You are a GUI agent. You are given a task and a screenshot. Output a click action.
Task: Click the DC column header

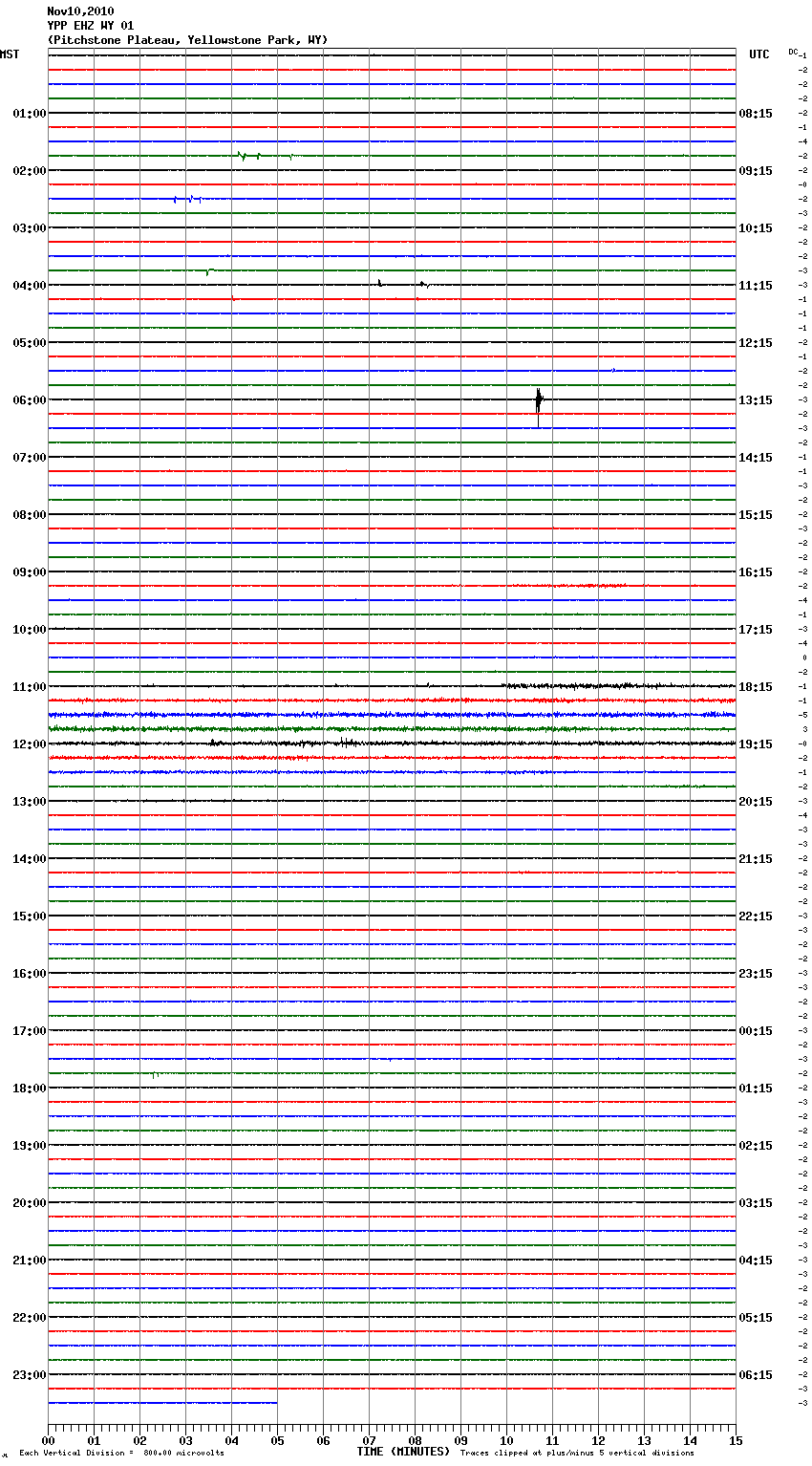click(x=793, y=52)
